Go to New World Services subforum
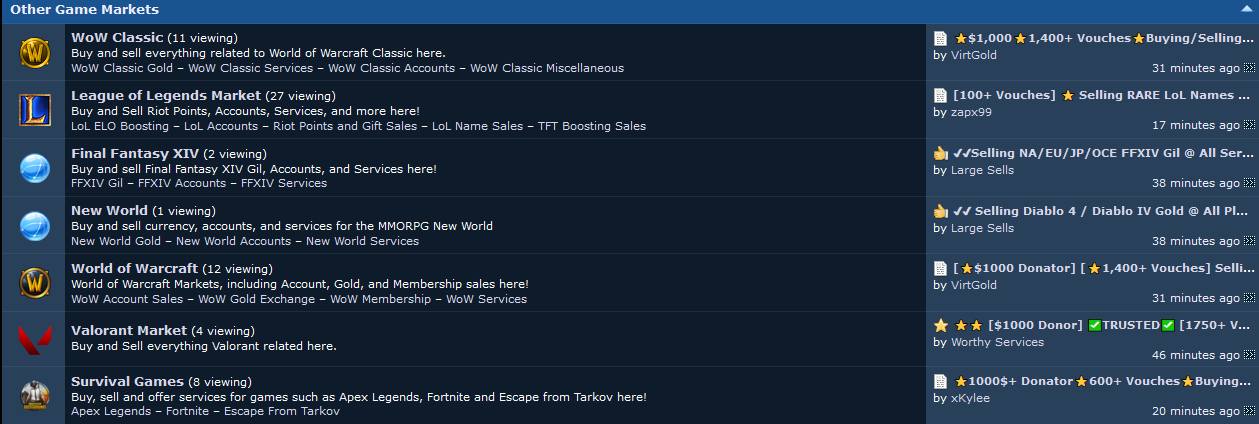Viewport: 1259px width, 424px height. 363,241
